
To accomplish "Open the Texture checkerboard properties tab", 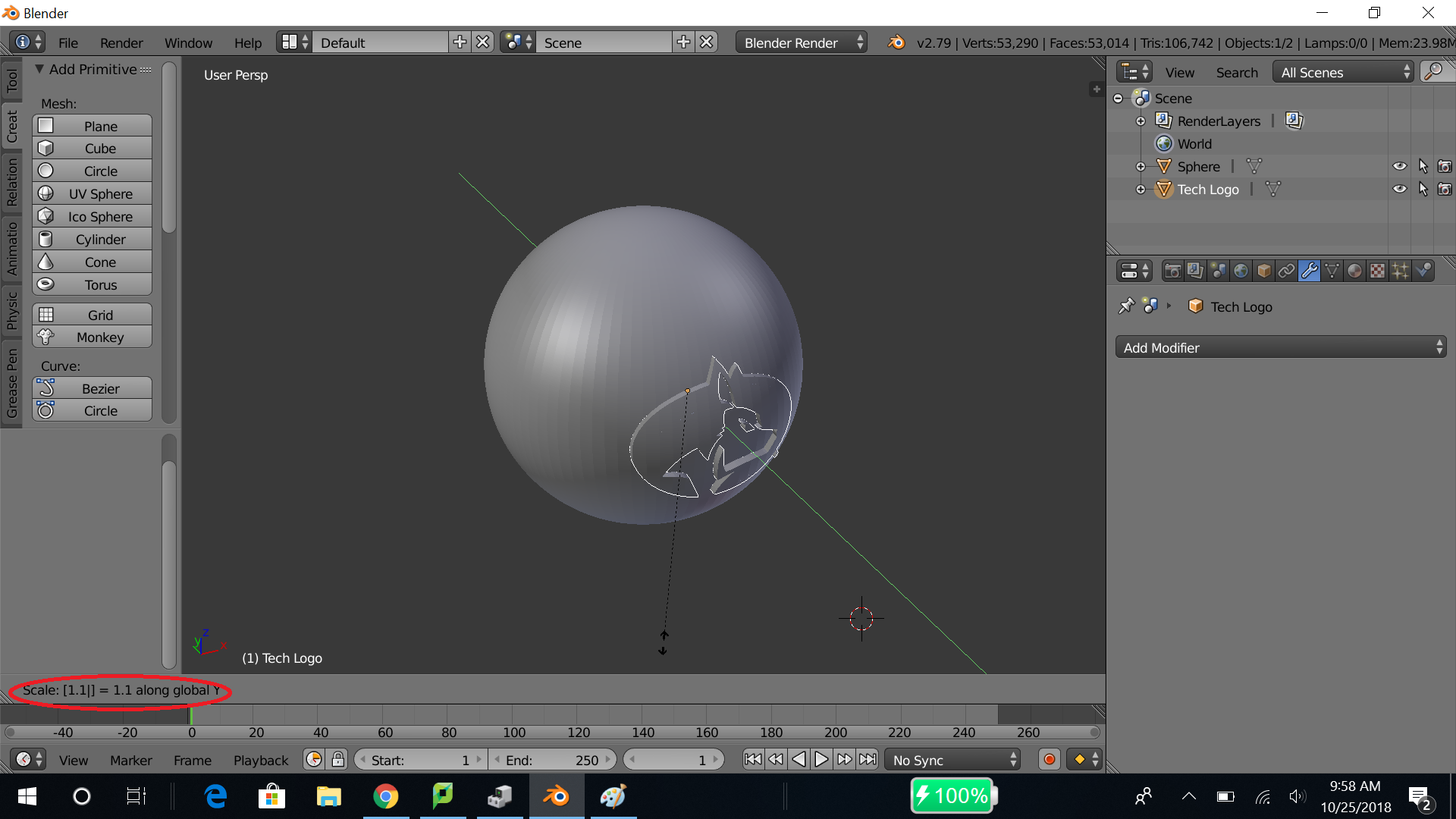I will pyautogui.click(x=1377, y=271).
